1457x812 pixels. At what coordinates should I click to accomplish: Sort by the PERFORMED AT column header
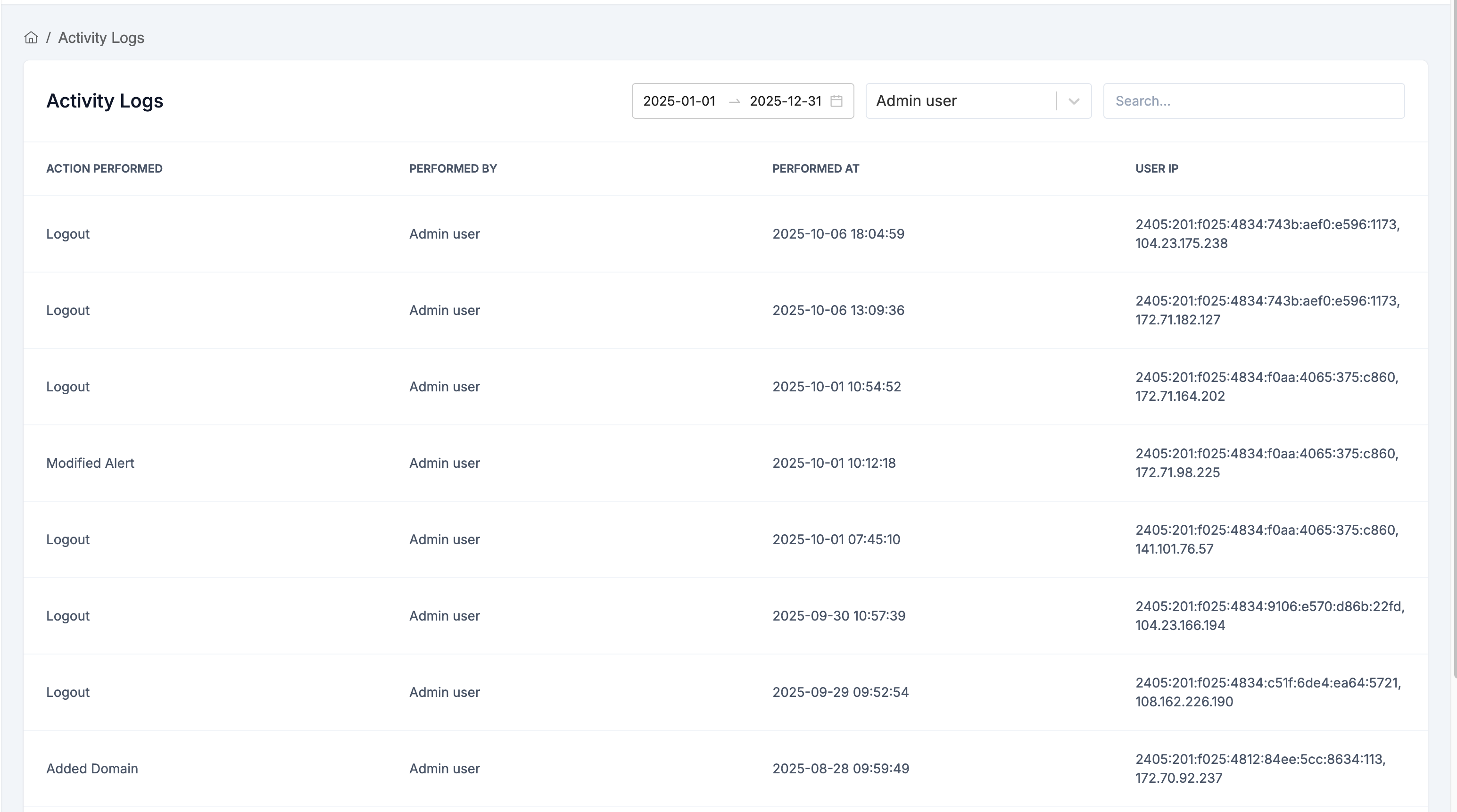[x=816, y=168]
